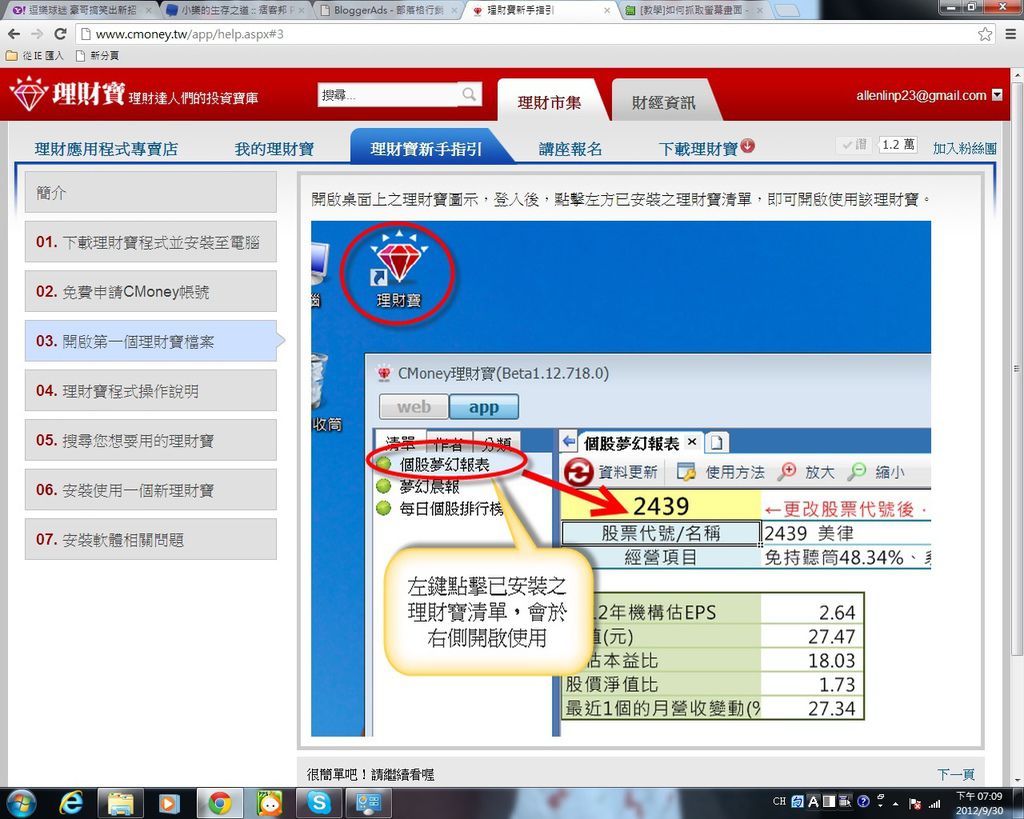Open the media player taskbar icon
Screen dimensions: 1024x819
tap(168, 803)
